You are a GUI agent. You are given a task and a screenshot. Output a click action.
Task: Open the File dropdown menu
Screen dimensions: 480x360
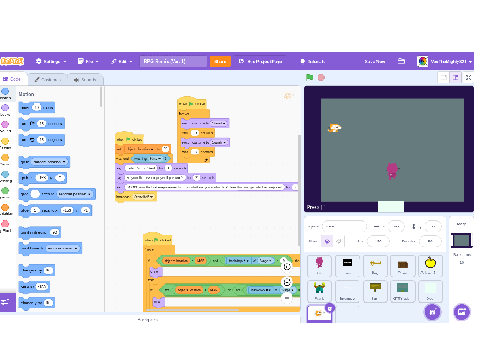click(88, 61)
